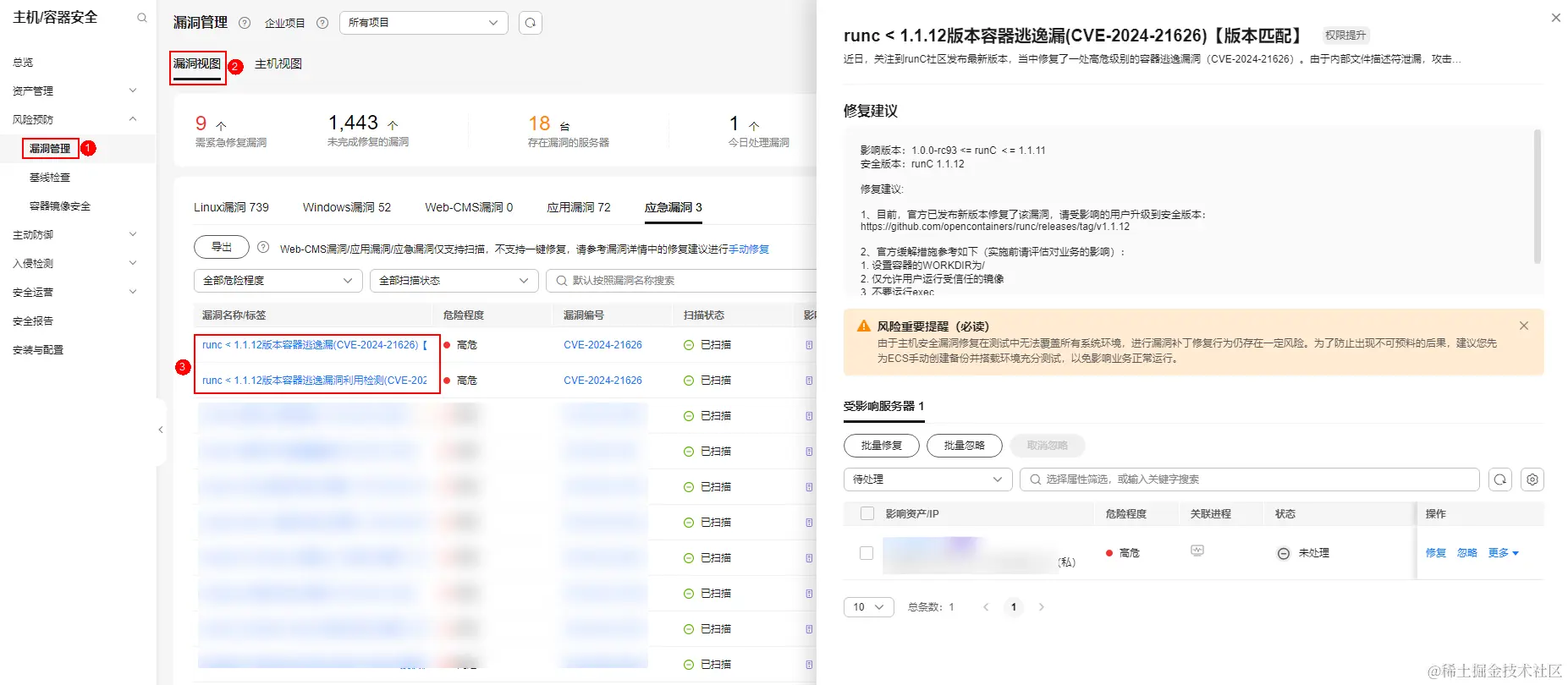Open 漏洞管理 in the sidebar
1568x685 pixels.
pos(50,149)
